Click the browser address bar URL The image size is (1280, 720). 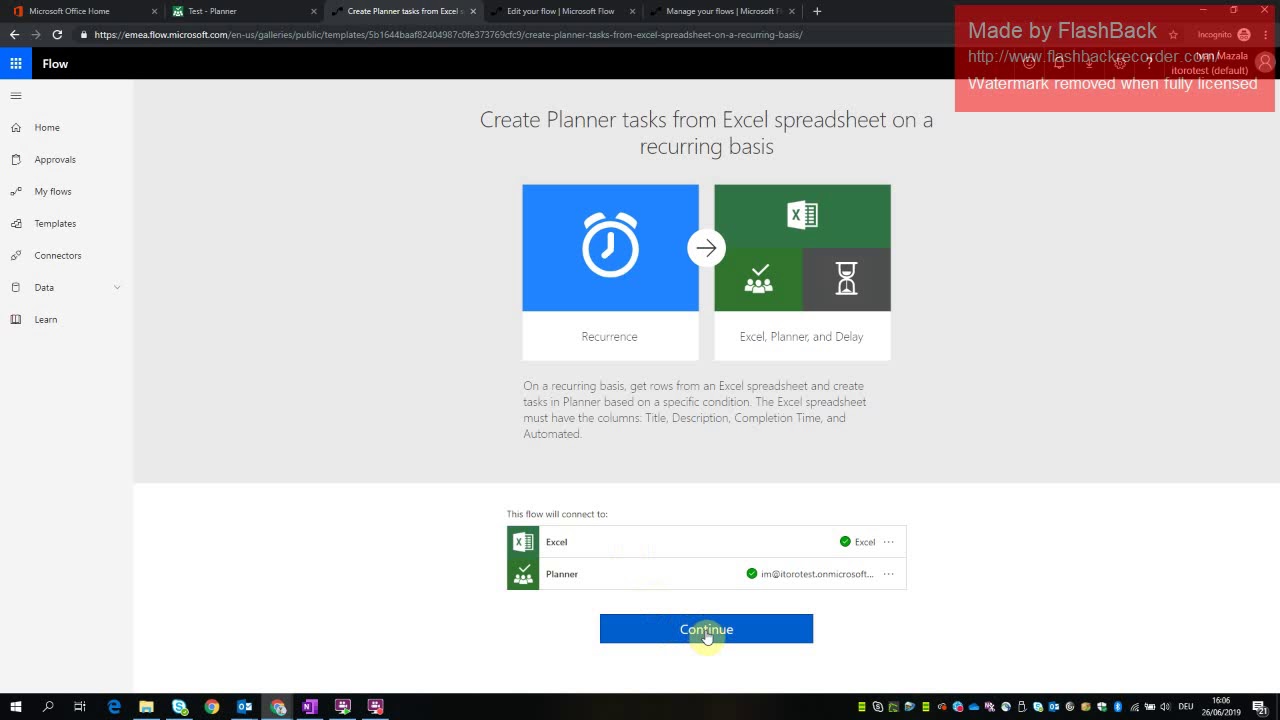(x=448, y=35)
